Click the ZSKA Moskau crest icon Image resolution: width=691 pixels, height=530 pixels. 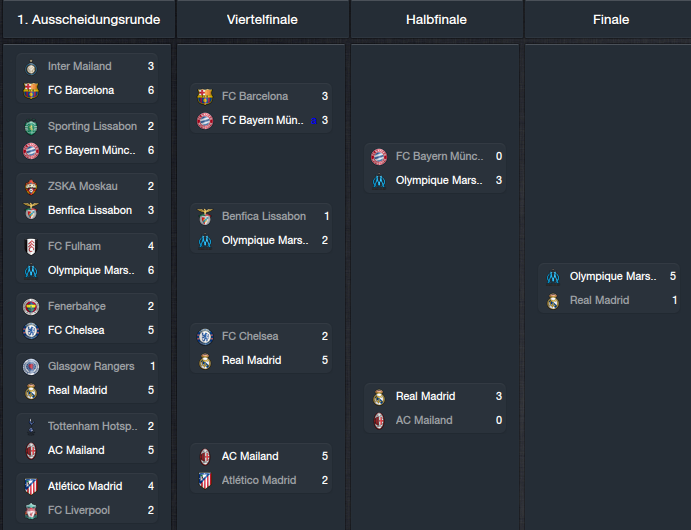click(31, 187)
